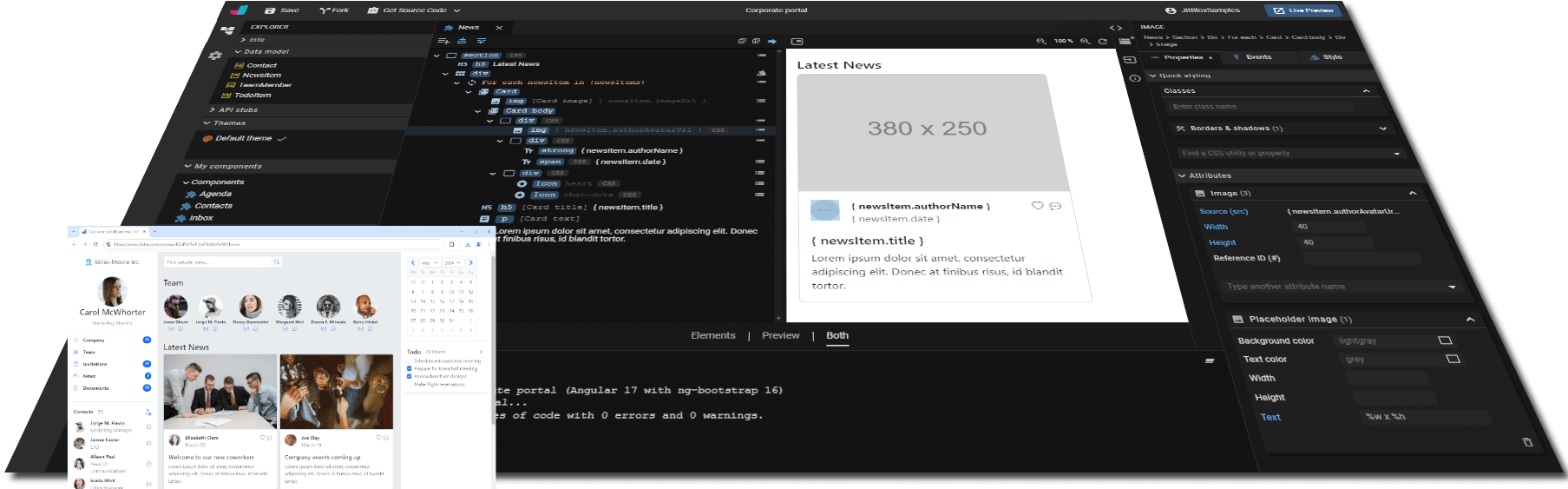Collapse the Classes section

[x=1366, y=91]
